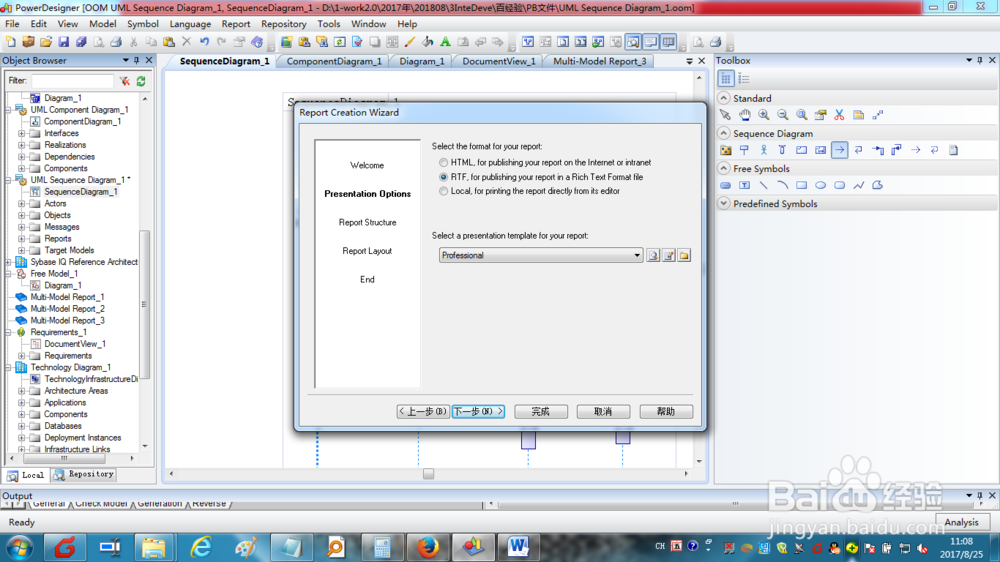Click the green A text format icon

click(x=445, y=42)
